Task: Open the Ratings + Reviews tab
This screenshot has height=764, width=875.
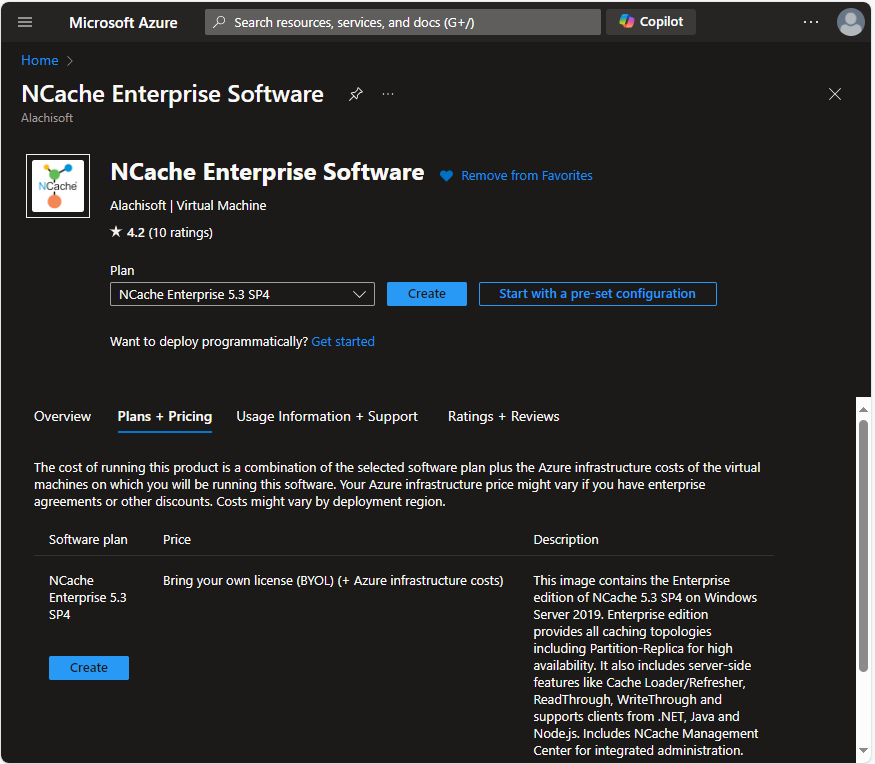Action: (x=503, y=416)
